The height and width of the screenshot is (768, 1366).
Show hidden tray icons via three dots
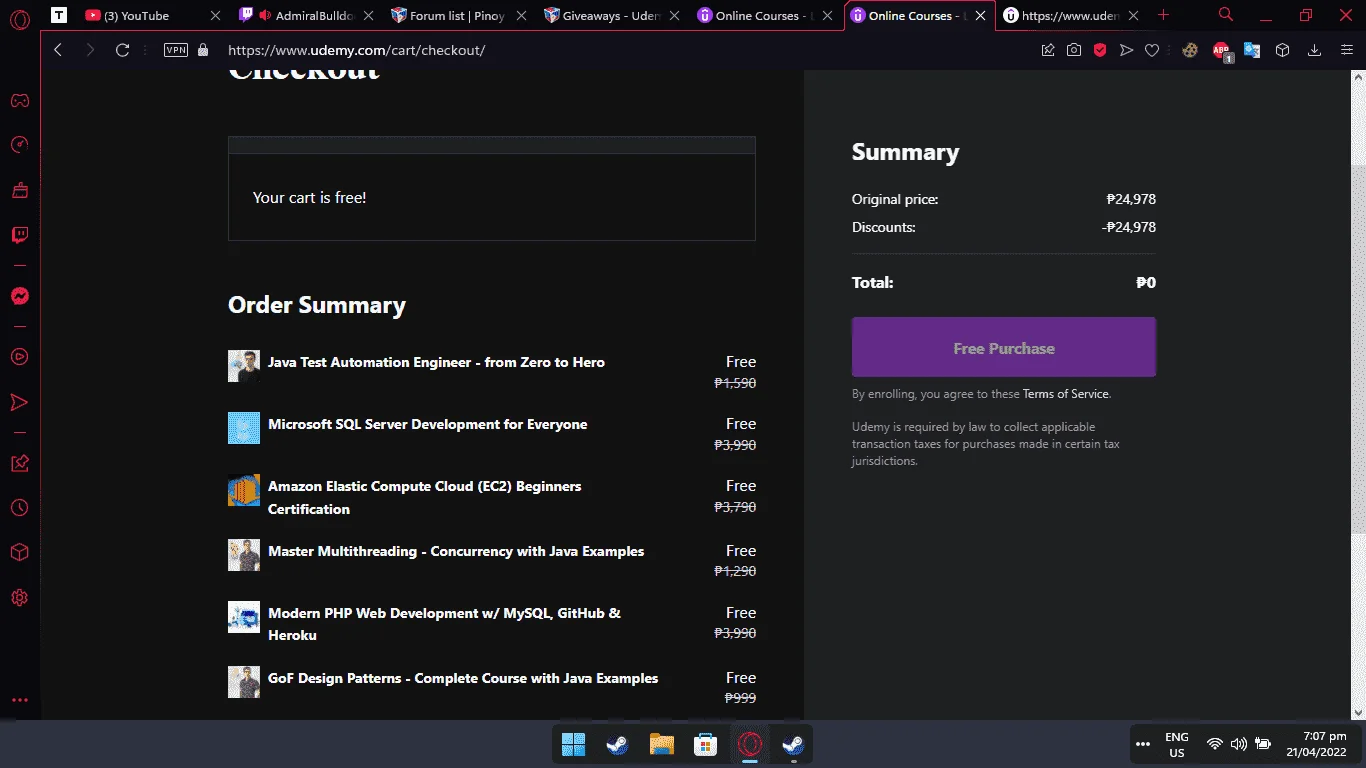point(1143,744)
